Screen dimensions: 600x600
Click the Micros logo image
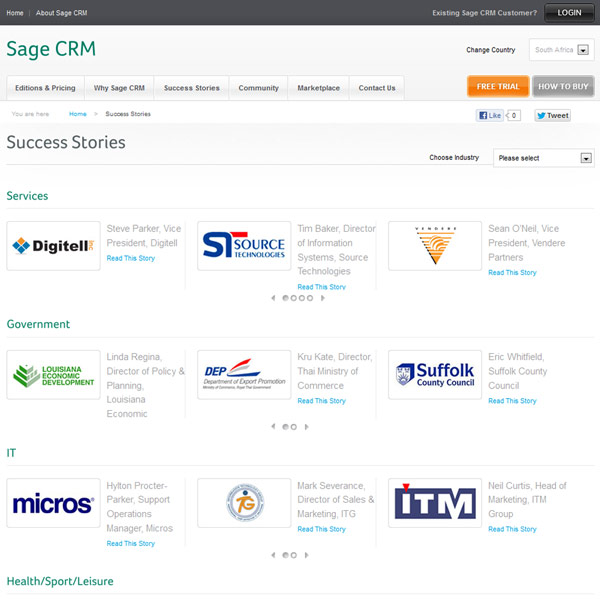pyautogui.click(x=53, y=503)
